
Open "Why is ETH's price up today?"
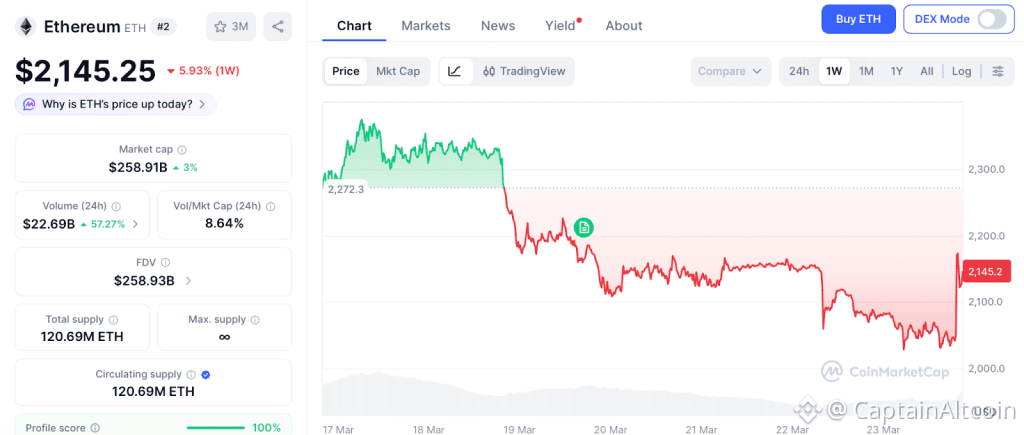(115, 104)
